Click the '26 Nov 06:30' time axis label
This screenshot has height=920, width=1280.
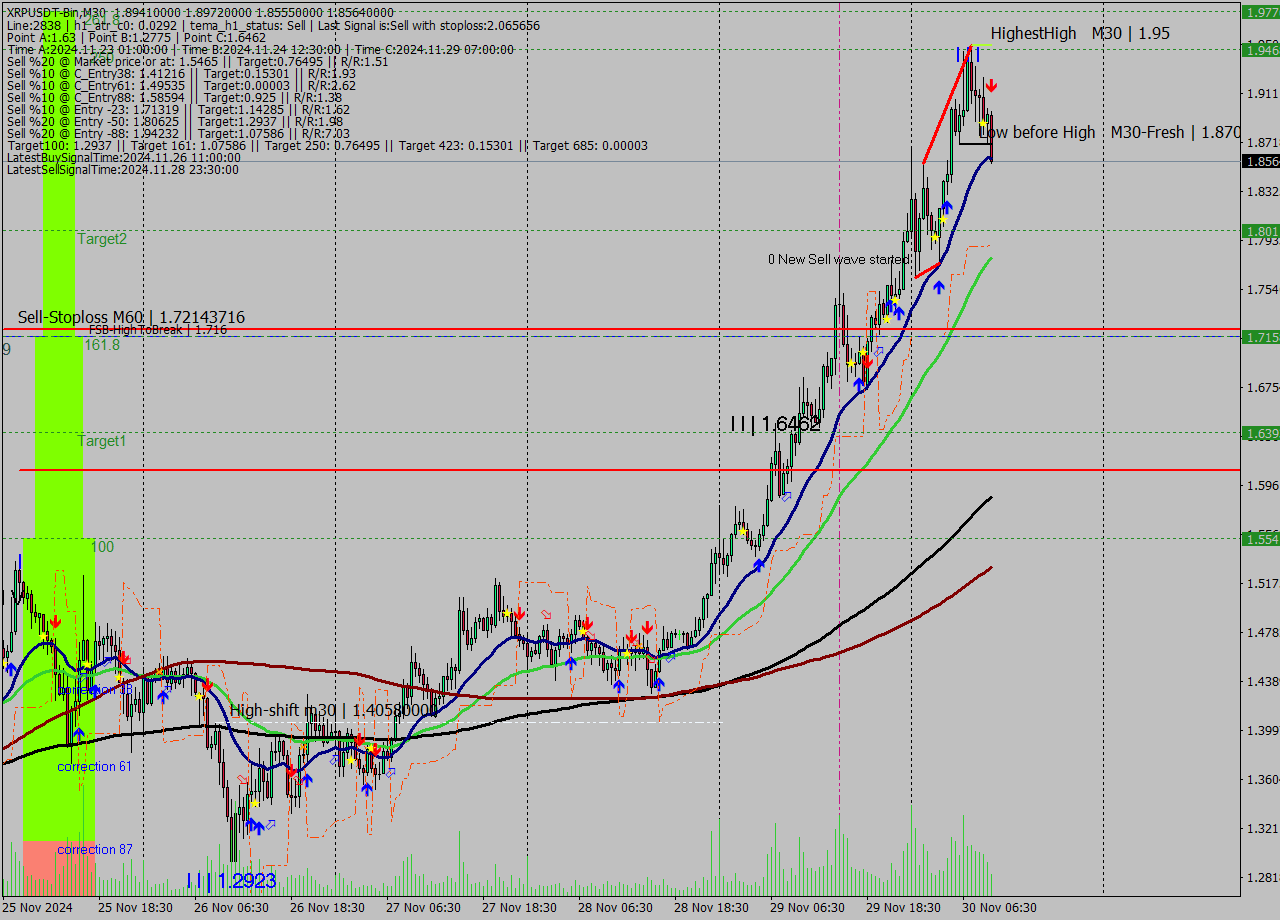(232, 908)
